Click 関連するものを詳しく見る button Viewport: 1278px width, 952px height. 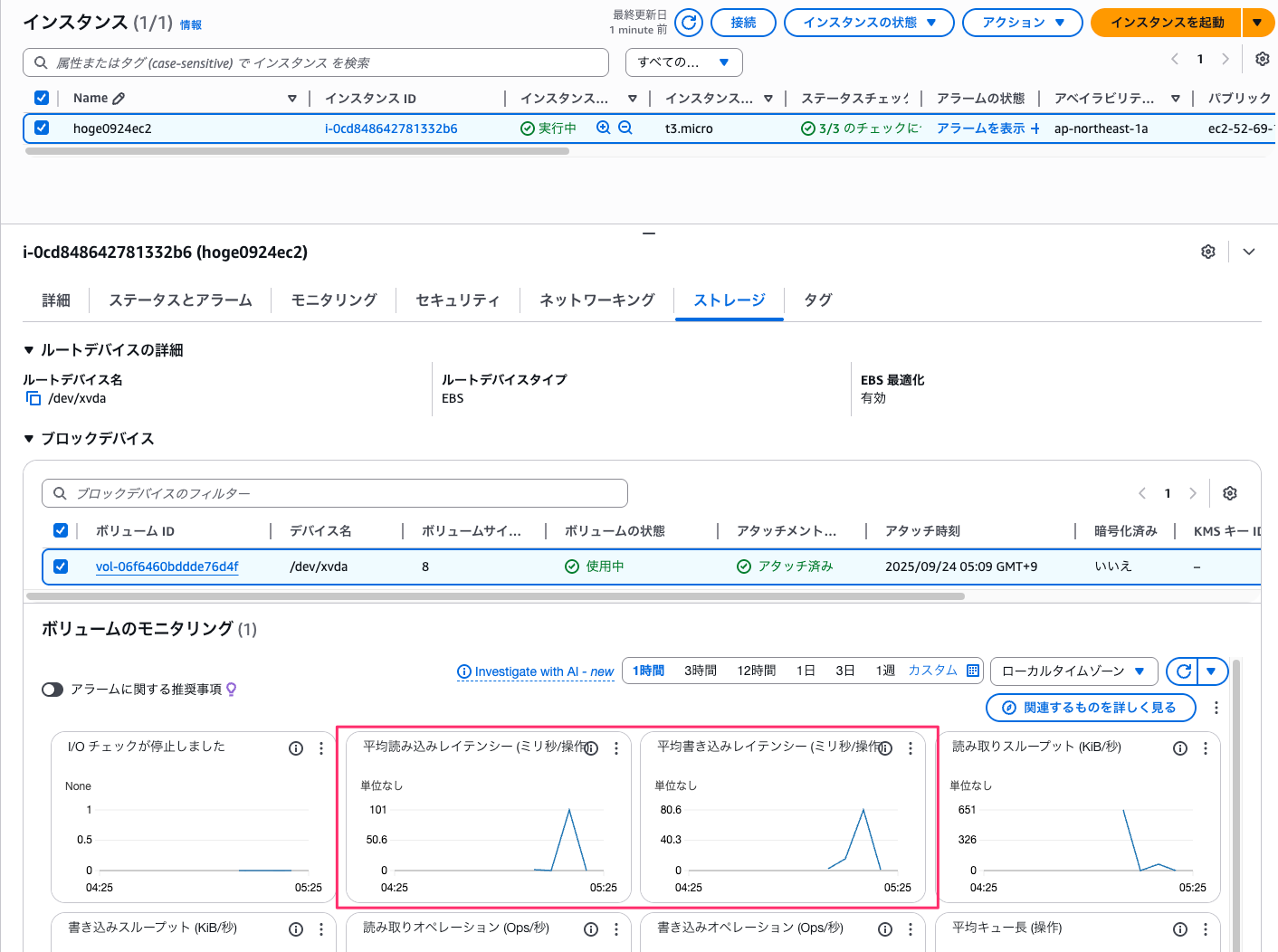[x=1091, y=708]
